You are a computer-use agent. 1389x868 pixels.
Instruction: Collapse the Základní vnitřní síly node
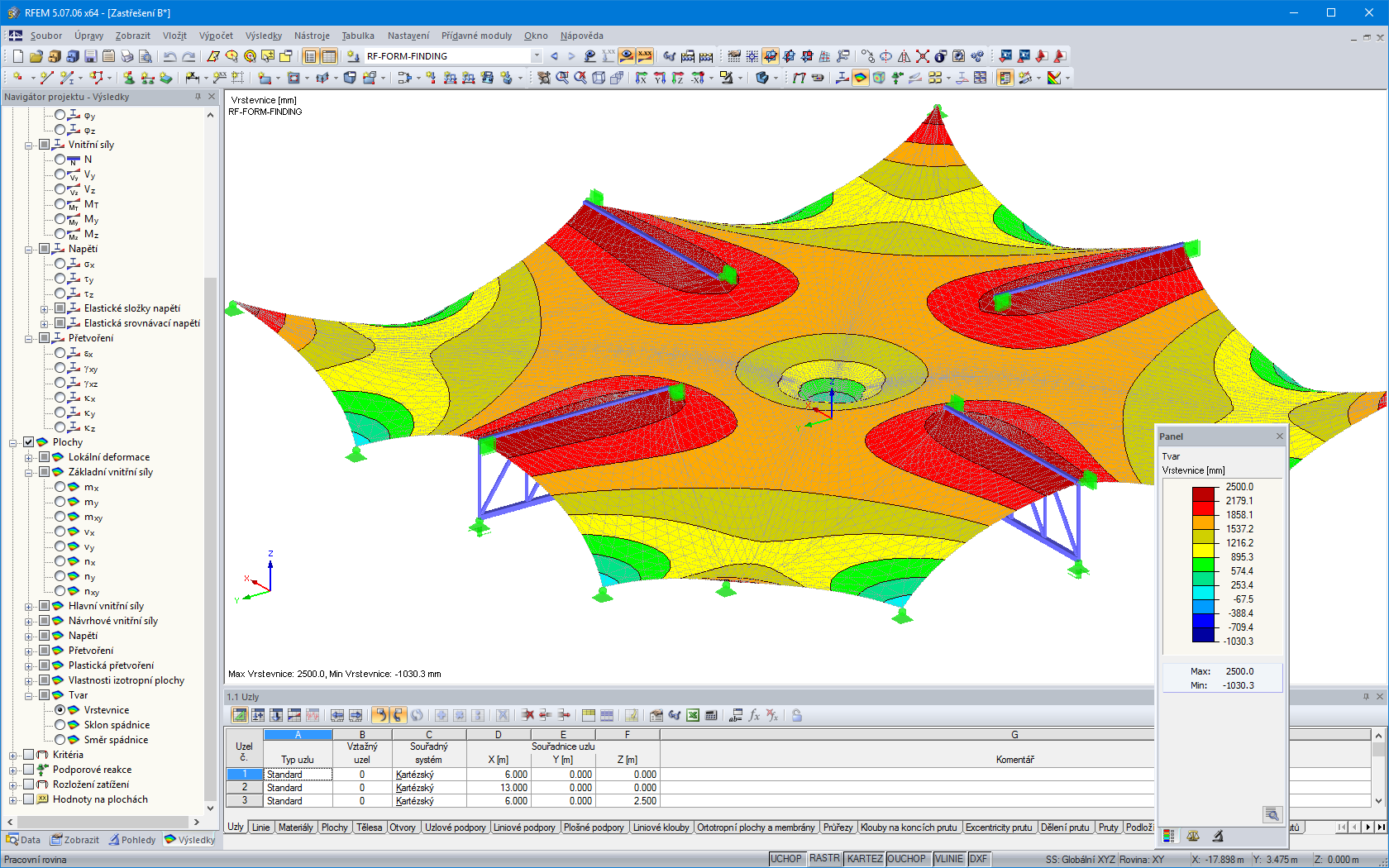pos(29,472)
